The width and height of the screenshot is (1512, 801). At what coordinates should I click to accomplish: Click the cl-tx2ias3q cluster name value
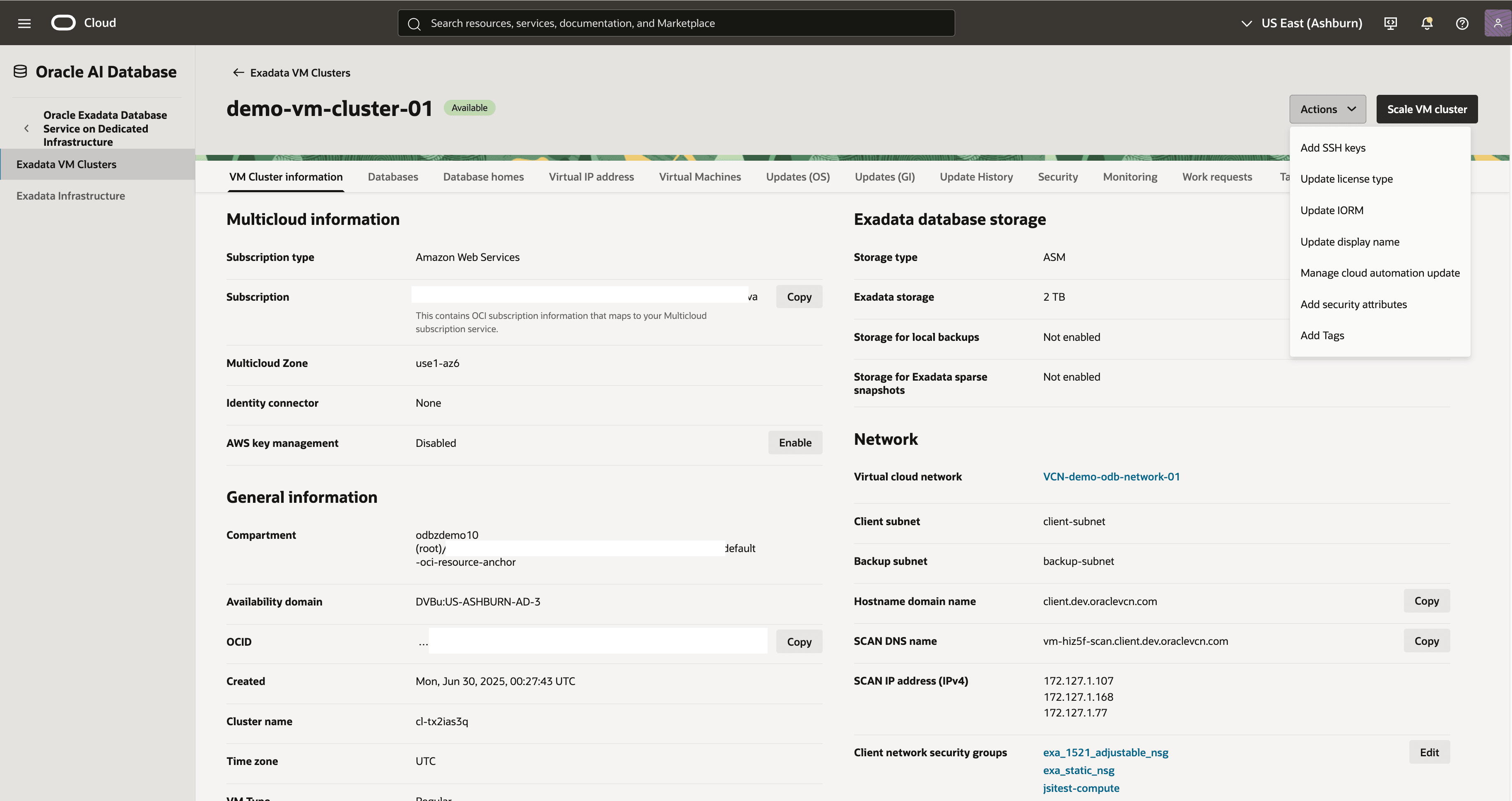[x=441, y=721]
